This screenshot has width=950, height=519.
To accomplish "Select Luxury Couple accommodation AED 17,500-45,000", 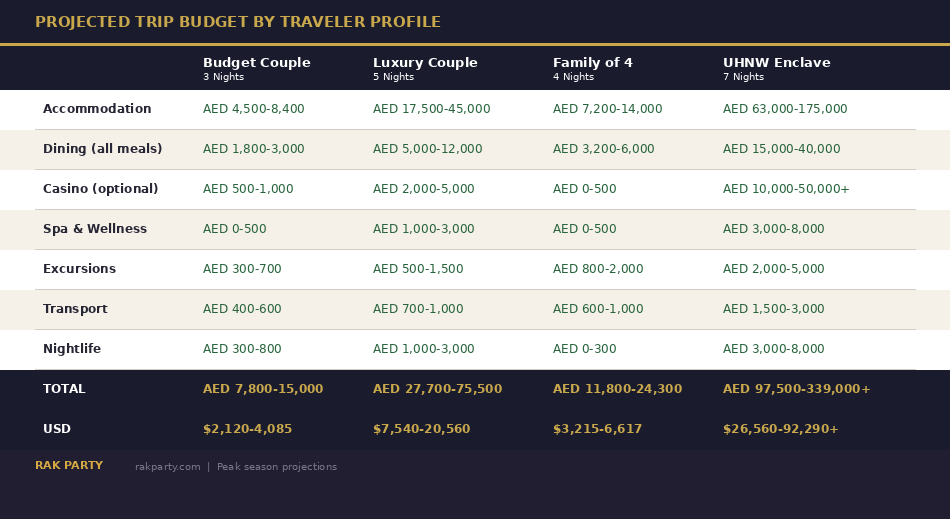I will click(x=431, y=109).
